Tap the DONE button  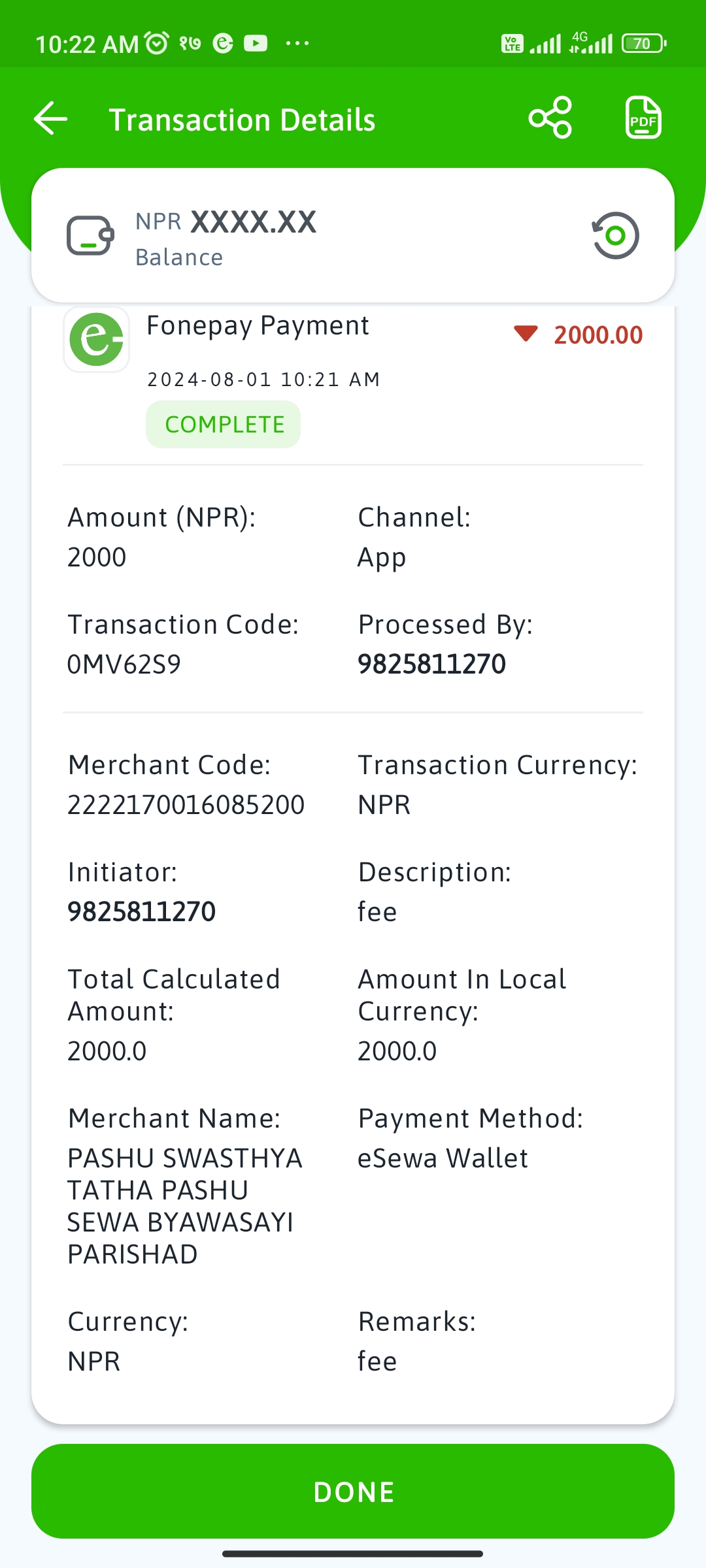pos(353,1492)
